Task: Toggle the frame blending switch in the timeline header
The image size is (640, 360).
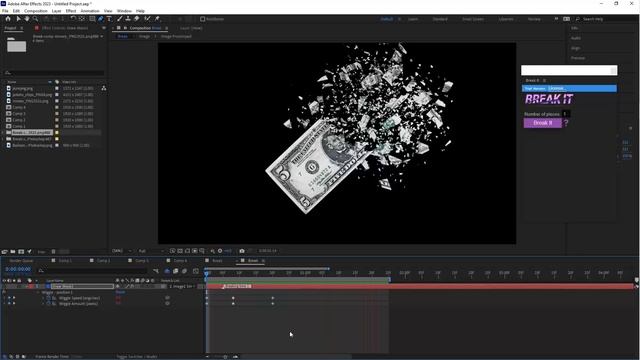Action: point(176,271)
